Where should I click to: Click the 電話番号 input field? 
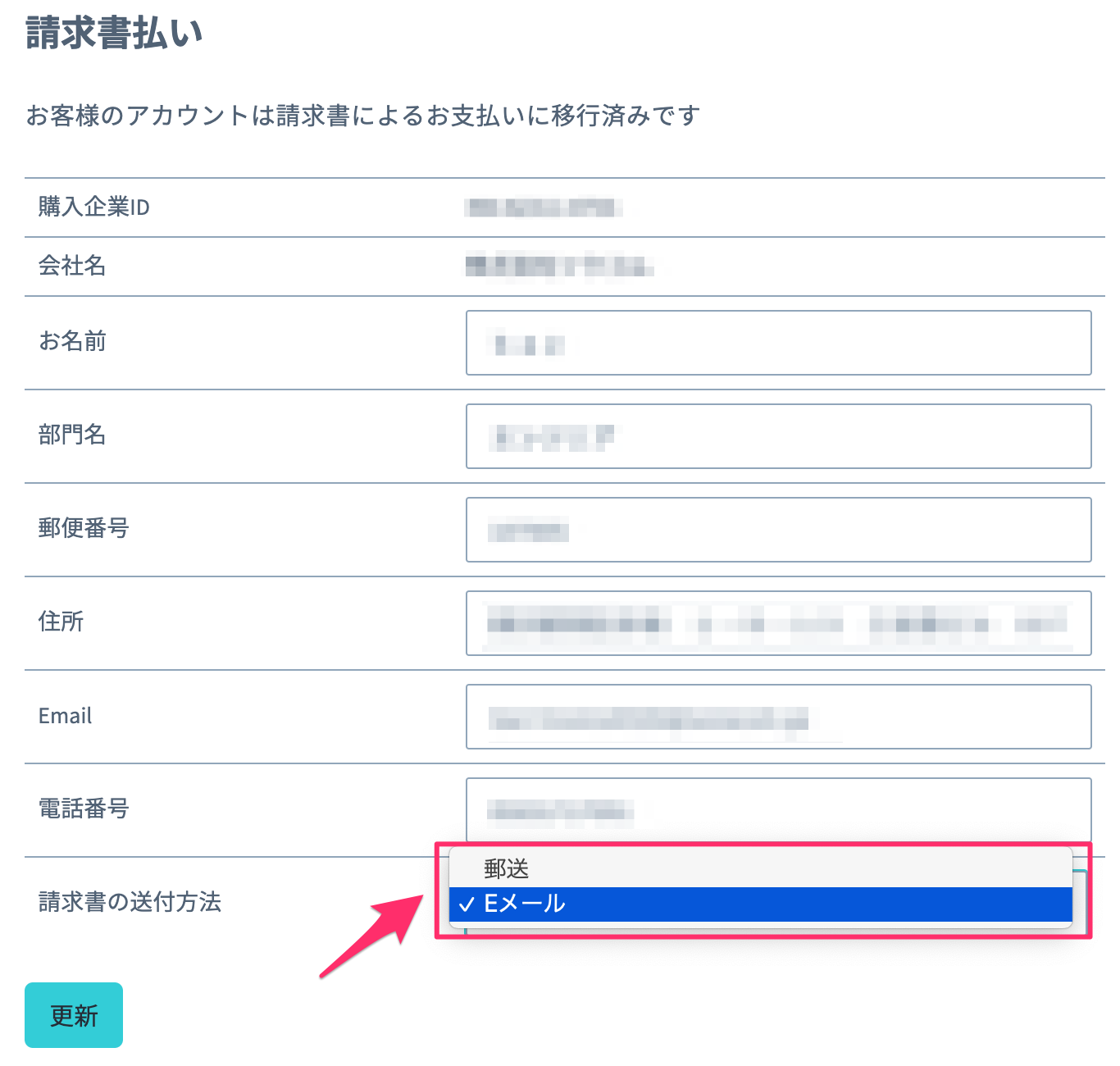tap(778, 810)
